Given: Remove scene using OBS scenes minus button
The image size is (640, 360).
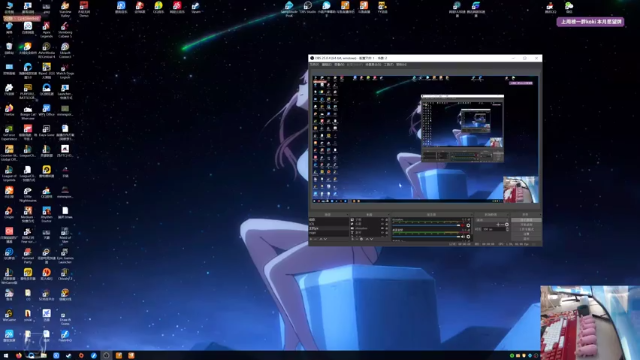Looking at the screenshot, I should point(315,239).
